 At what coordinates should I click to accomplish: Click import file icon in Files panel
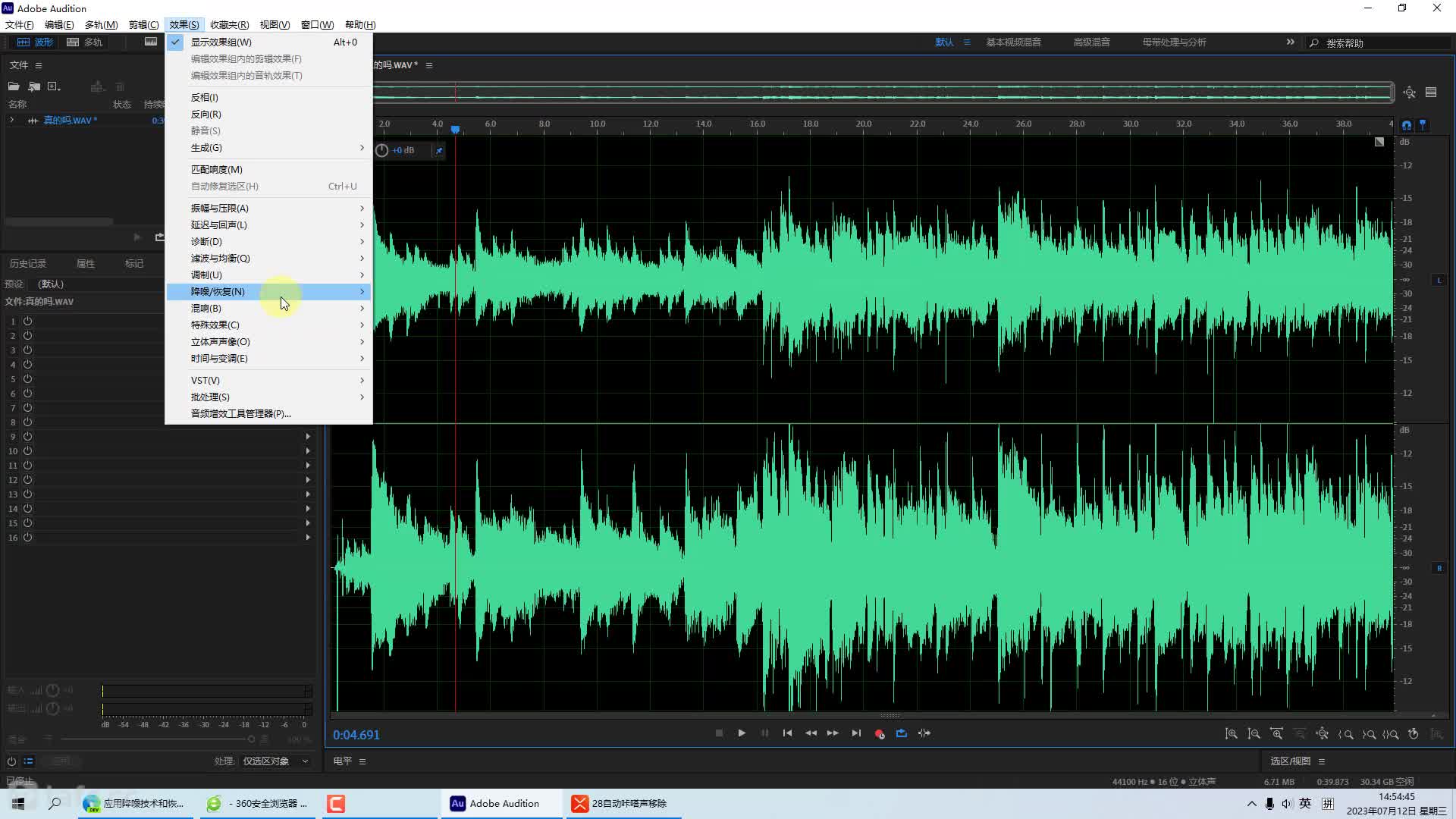tap(34, 86)
